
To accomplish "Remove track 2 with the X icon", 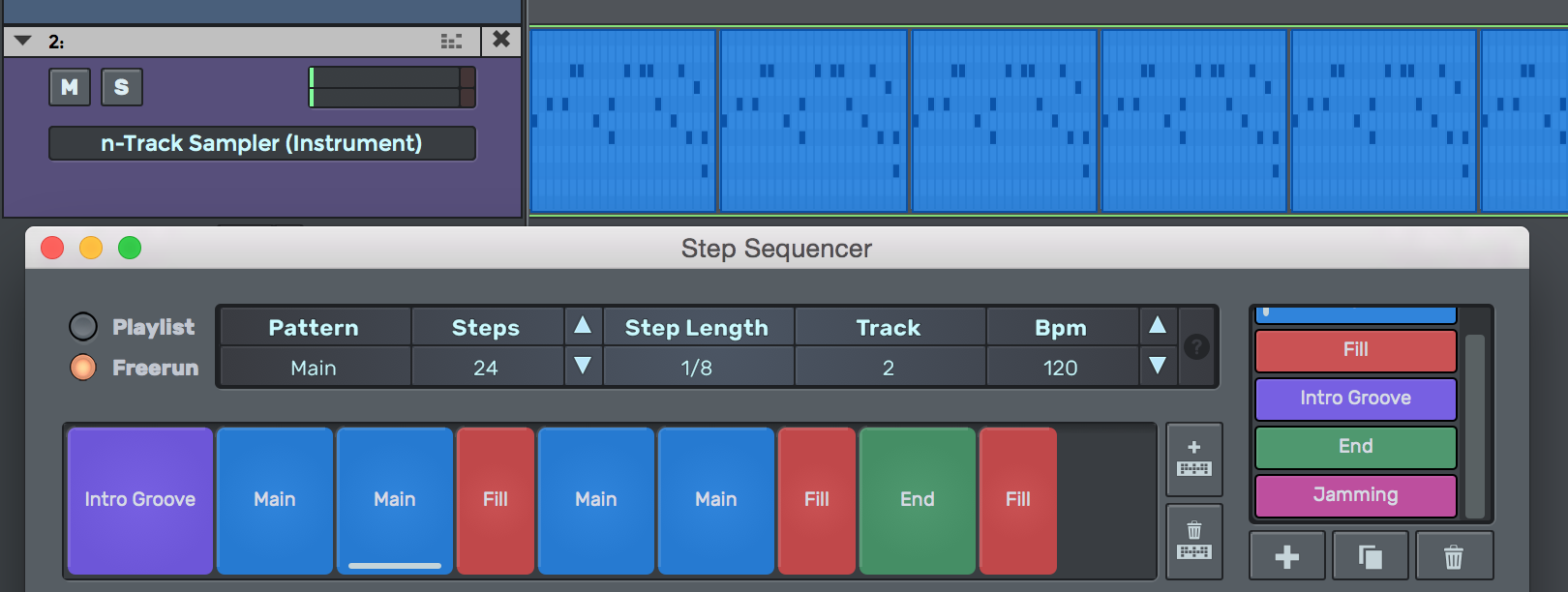I will [x=501, y=40].
